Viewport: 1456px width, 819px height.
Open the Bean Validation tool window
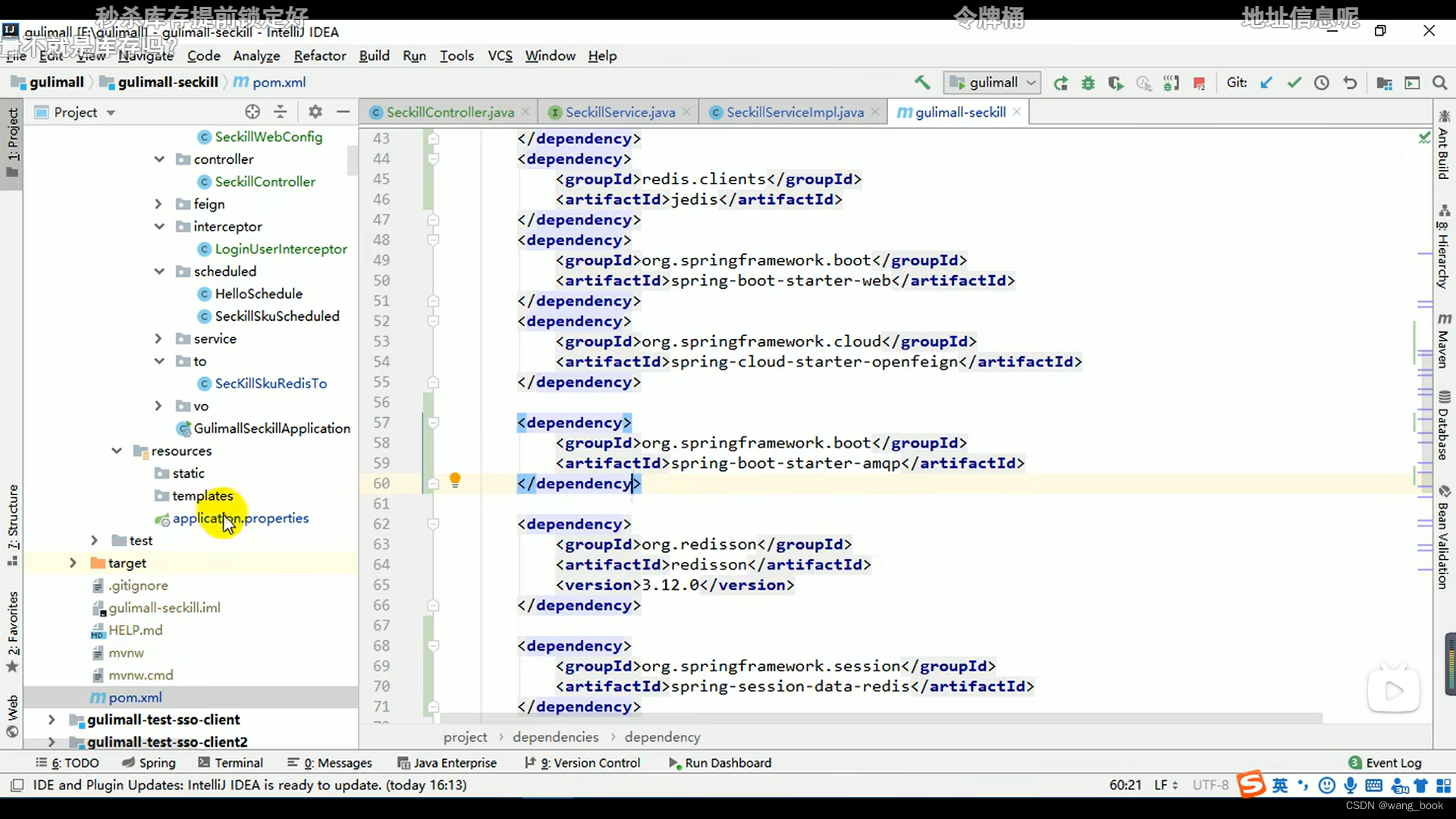pos(1444,537)
